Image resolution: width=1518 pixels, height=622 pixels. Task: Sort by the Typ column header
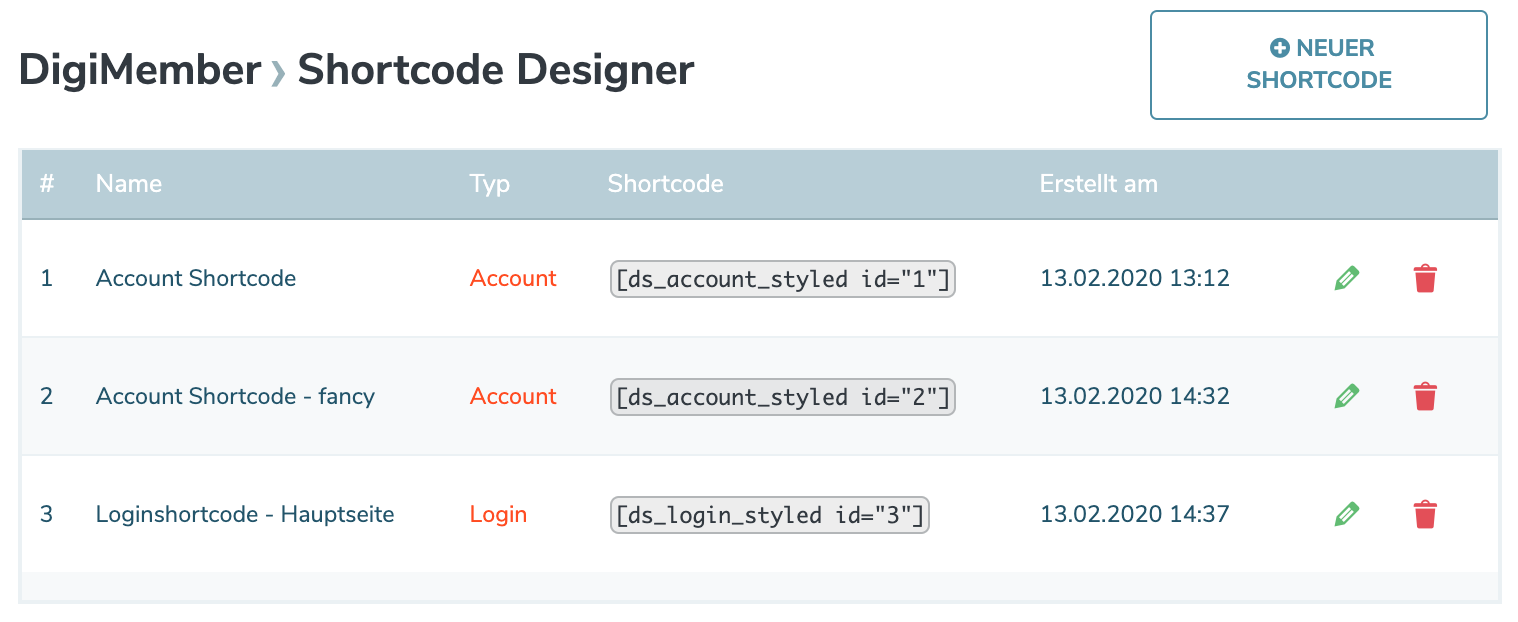pos(489,184)
